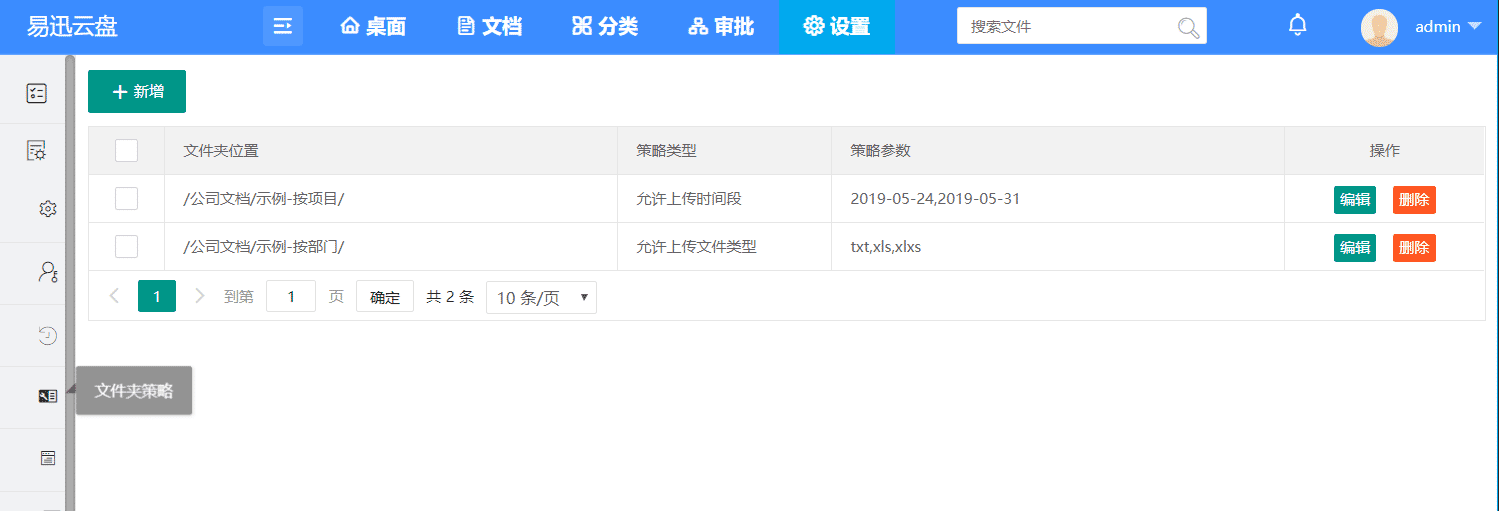Check the row for /公司文档/示例-按项目/
The height and width of the screenshot is (511, 1499).
[x=126, y=199]
